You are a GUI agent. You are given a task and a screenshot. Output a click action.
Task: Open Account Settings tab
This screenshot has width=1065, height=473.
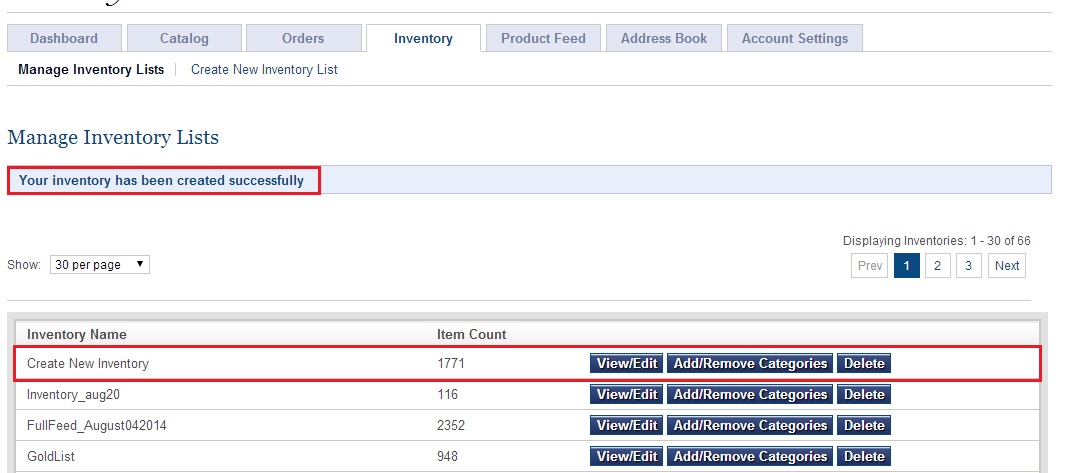pyautogui.click(x=794, y=38)
